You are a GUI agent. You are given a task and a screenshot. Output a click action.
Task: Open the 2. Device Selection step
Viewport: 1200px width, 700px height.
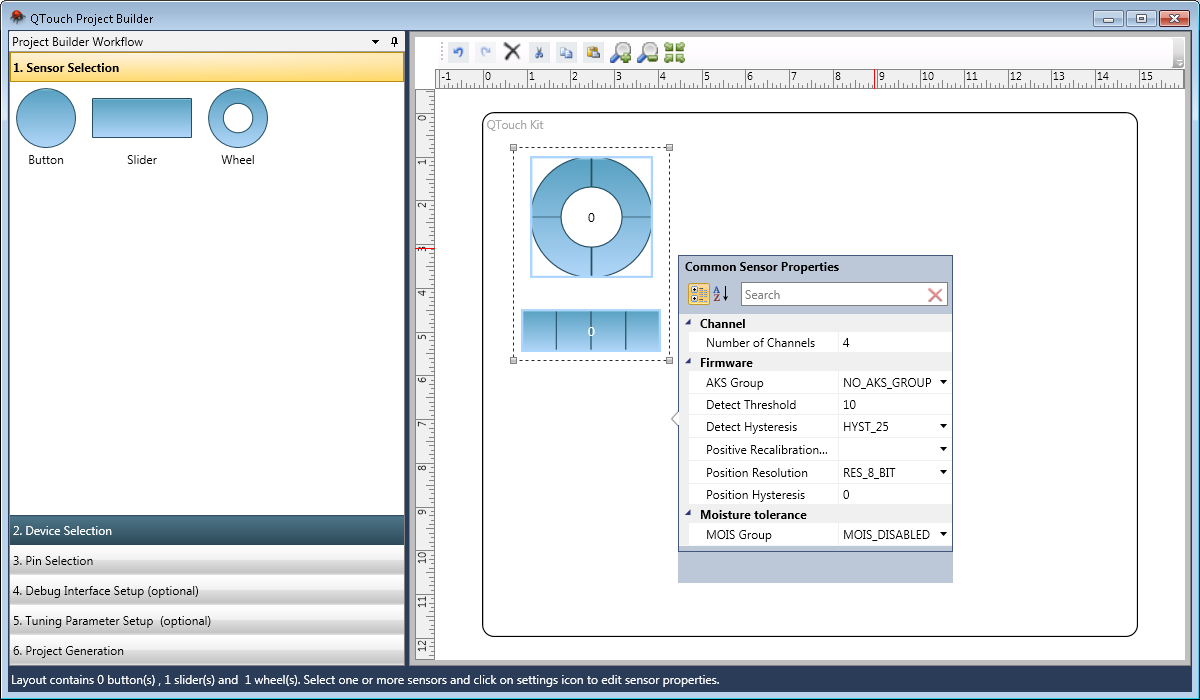pyautogui.click(x=207, y=531)
